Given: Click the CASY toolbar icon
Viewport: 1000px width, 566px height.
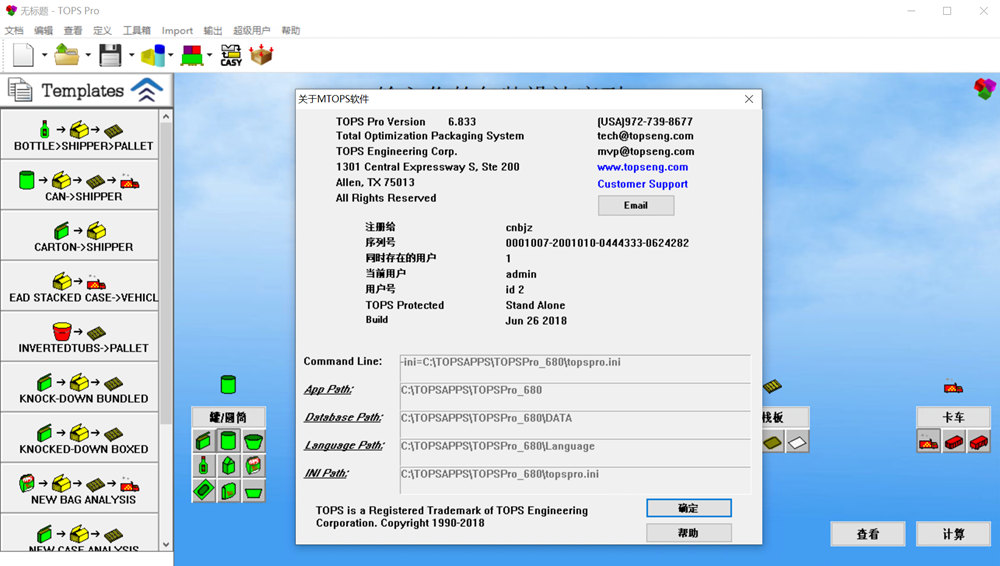Looking at the screenshot, I should pyautogui.click(x=231, y=56).
